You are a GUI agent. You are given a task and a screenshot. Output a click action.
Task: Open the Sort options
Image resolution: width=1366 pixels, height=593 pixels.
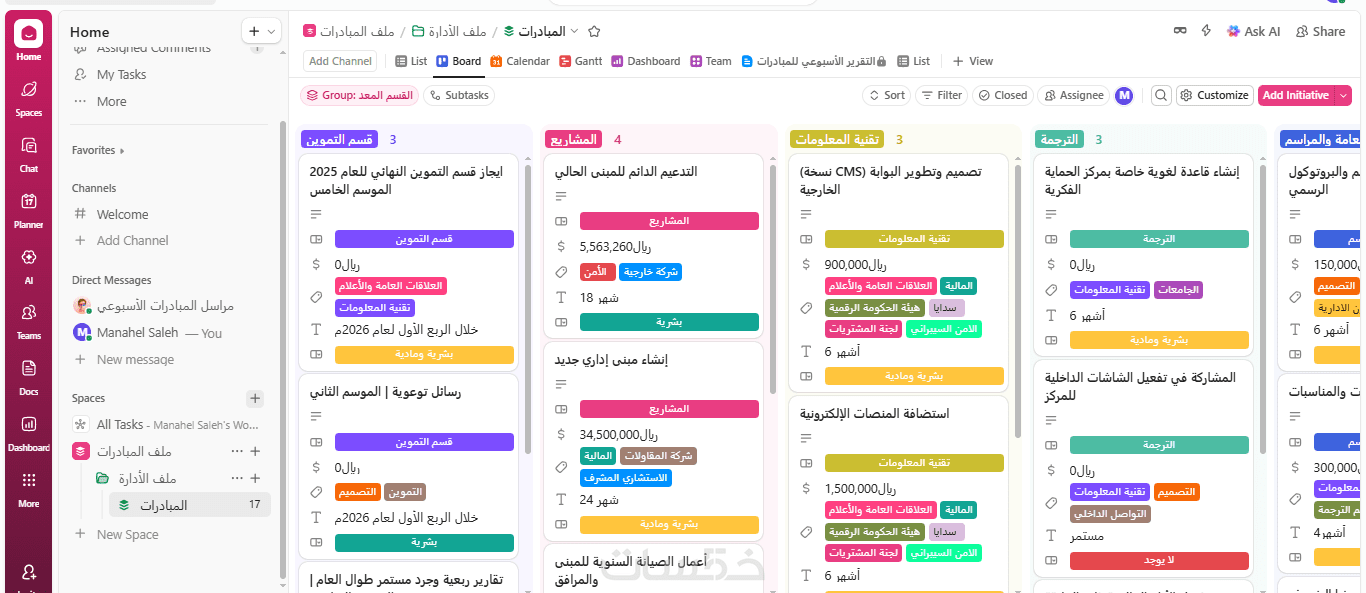point(886,95)
